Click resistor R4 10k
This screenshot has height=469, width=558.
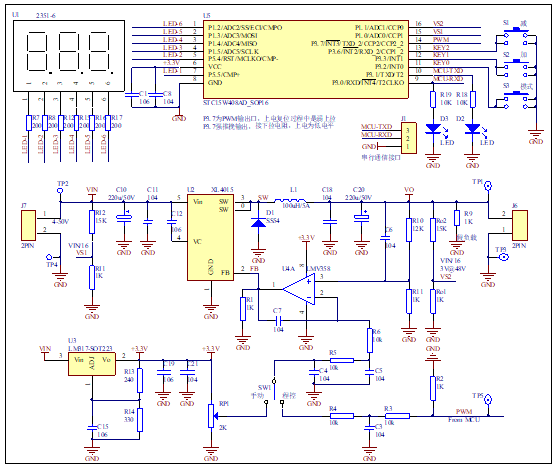(x=342, y=416)
